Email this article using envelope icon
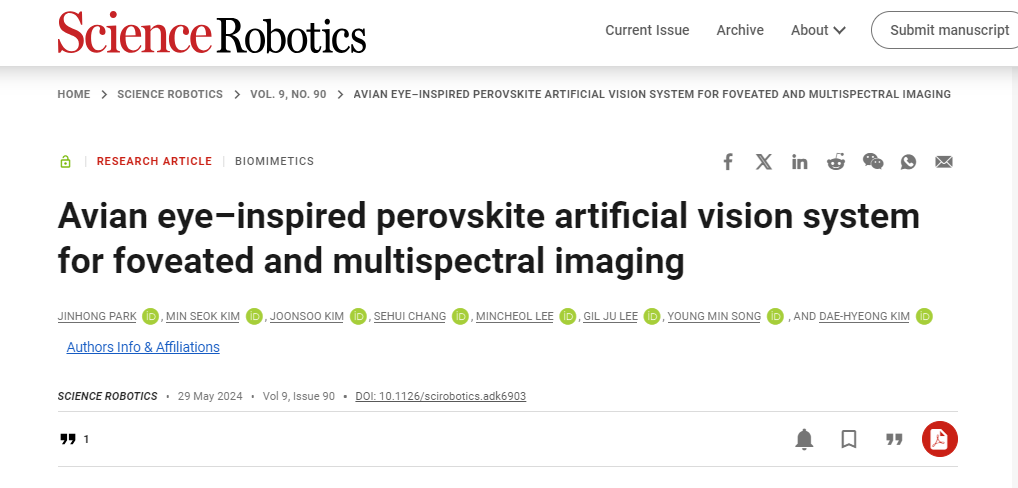 944,162
